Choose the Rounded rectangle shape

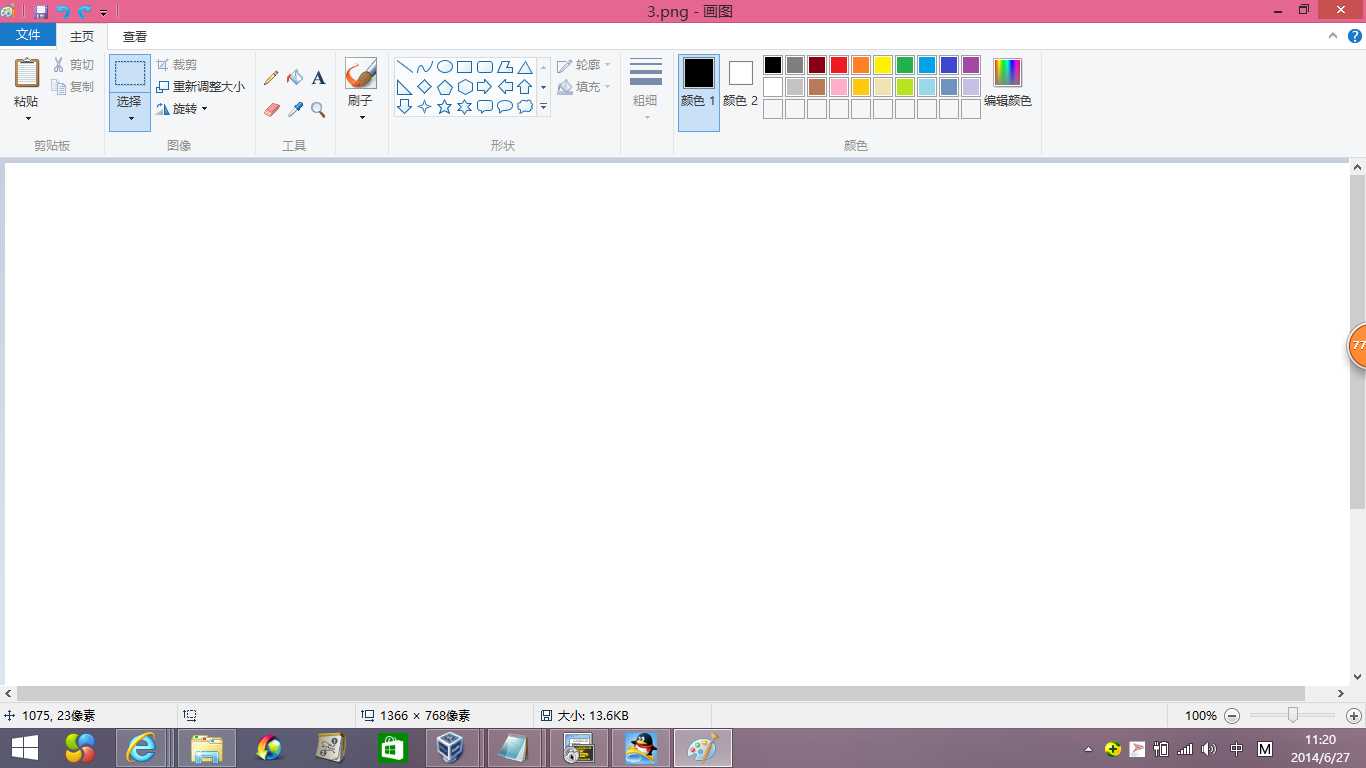coord(484,67)
